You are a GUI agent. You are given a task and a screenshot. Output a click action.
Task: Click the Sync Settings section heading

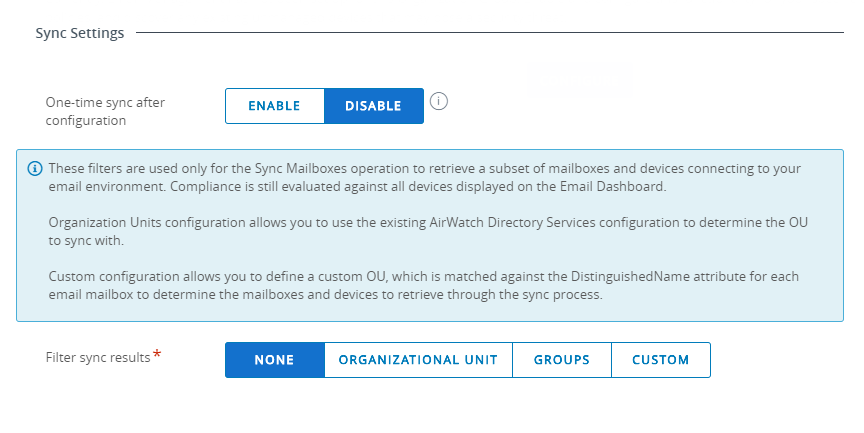click(x=80, y=33)
